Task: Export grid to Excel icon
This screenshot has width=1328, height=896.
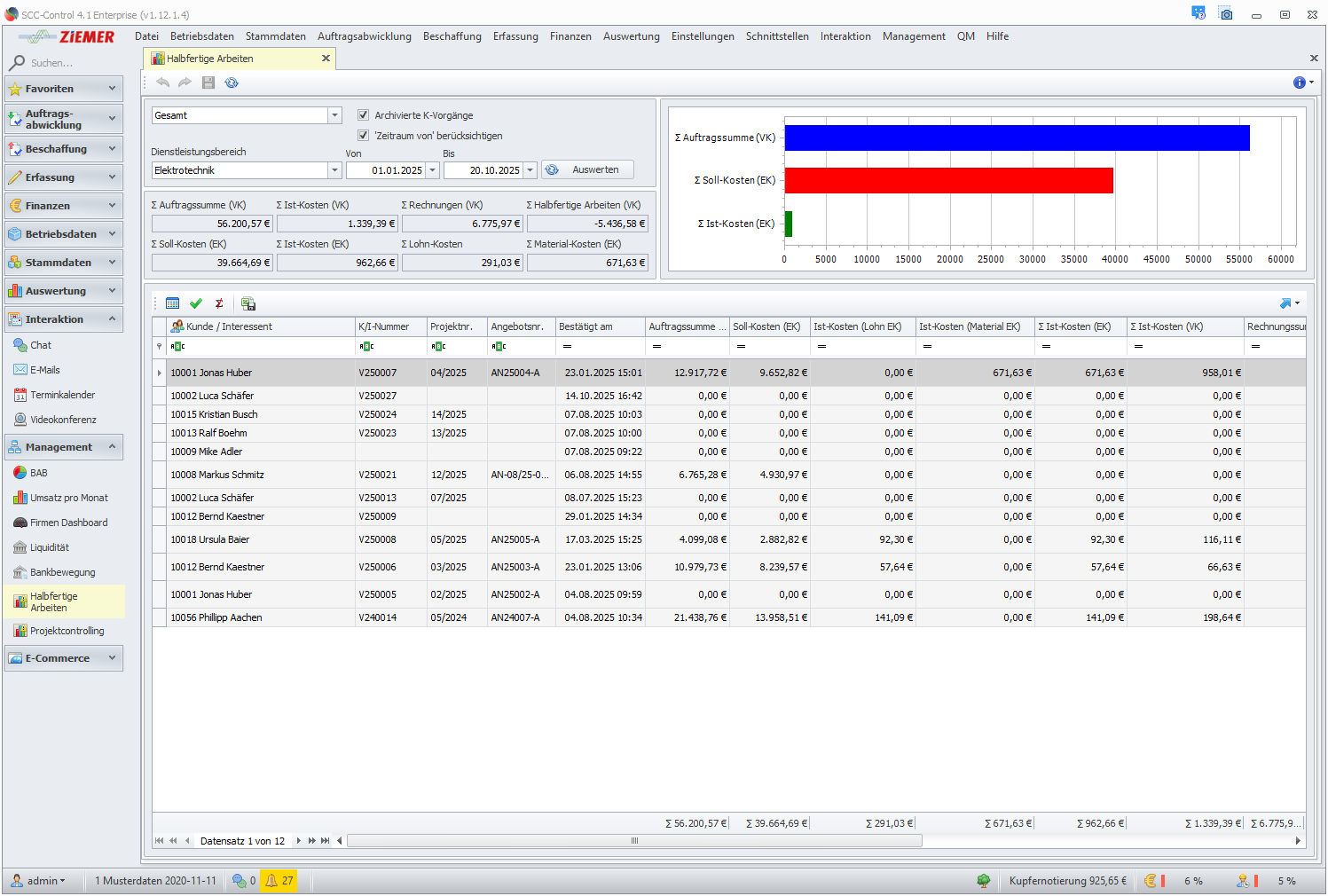Action: click(248, 303)
